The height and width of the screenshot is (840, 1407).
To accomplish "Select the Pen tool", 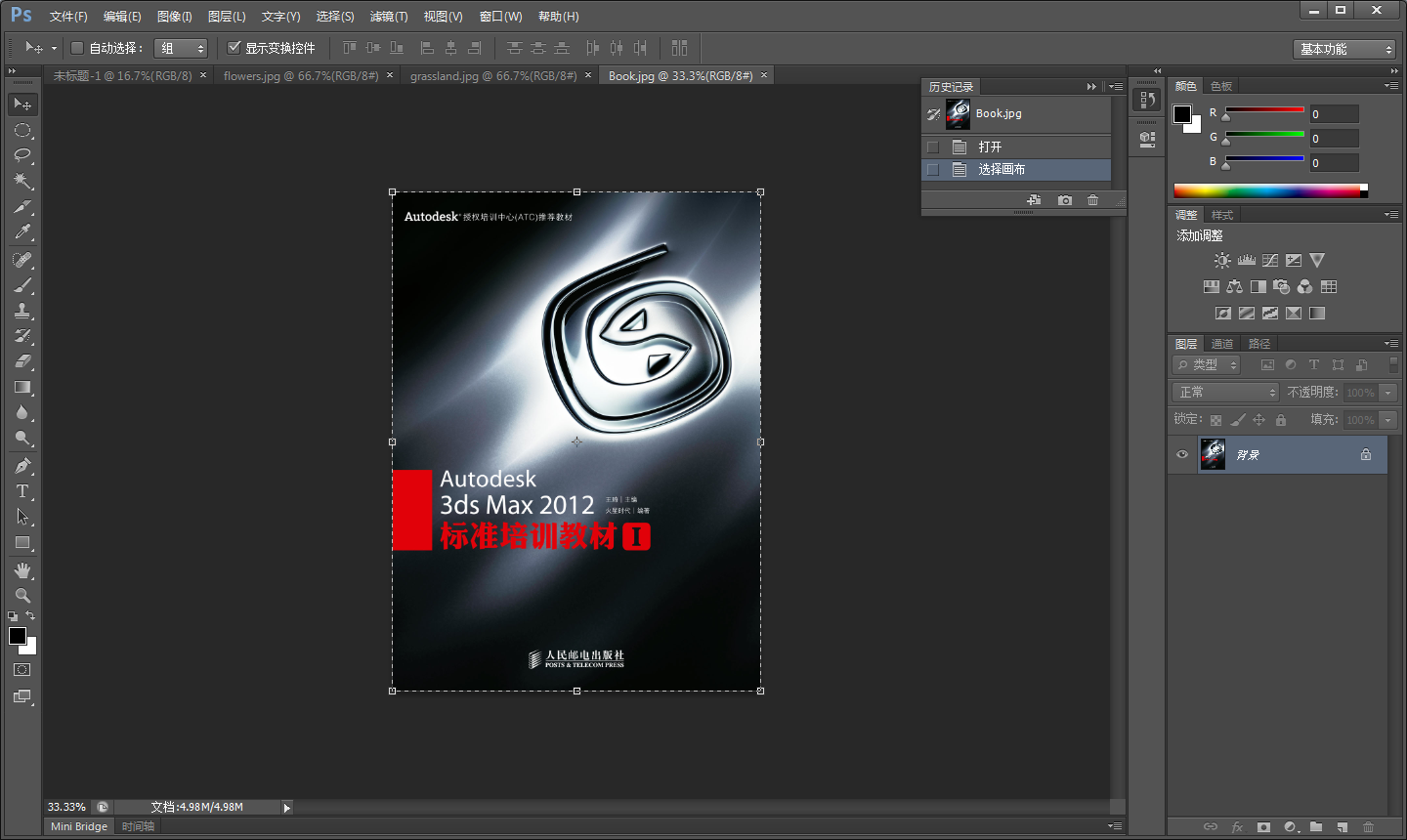I will [22, 466].
